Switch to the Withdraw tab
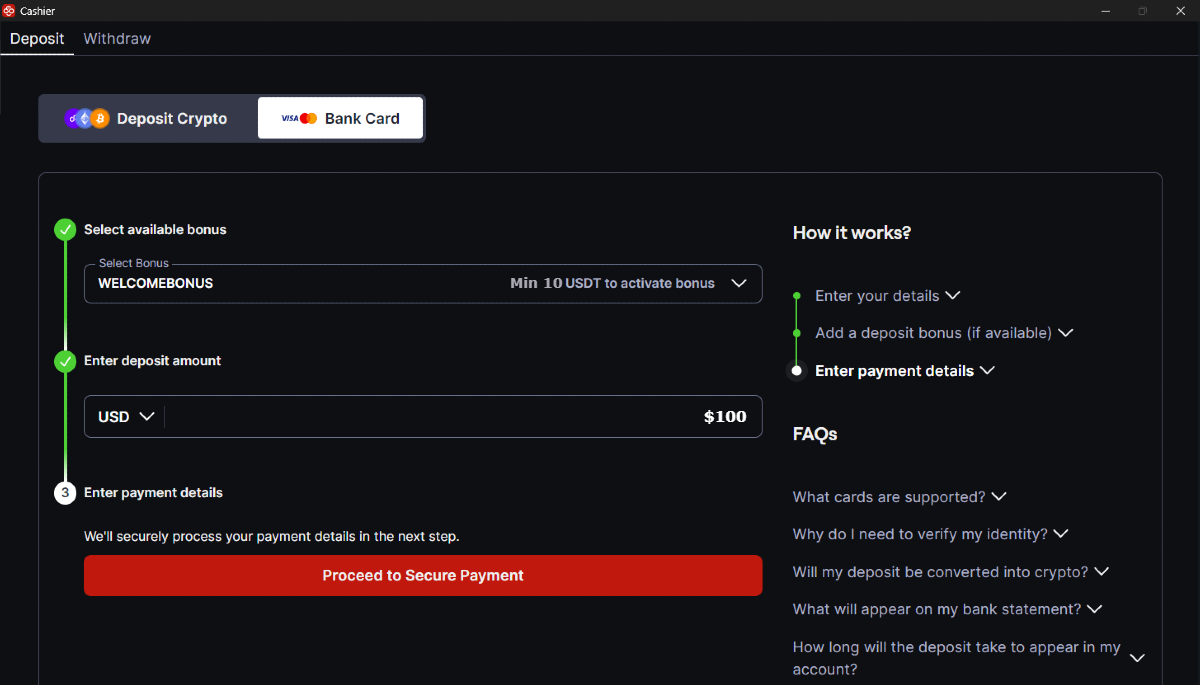 [117, 39]
